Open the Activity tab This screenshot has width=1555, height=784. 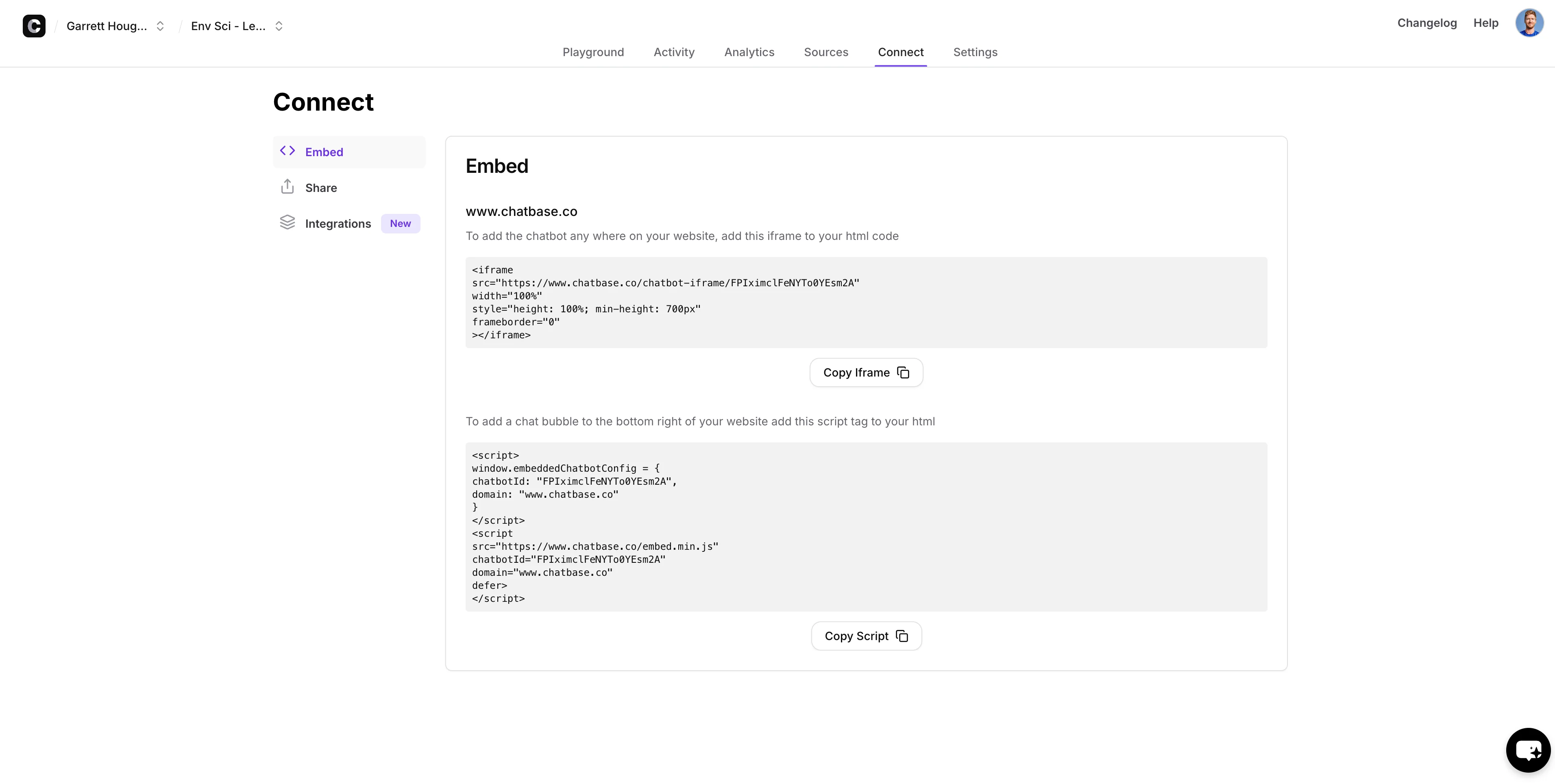[x=674, y=52]
